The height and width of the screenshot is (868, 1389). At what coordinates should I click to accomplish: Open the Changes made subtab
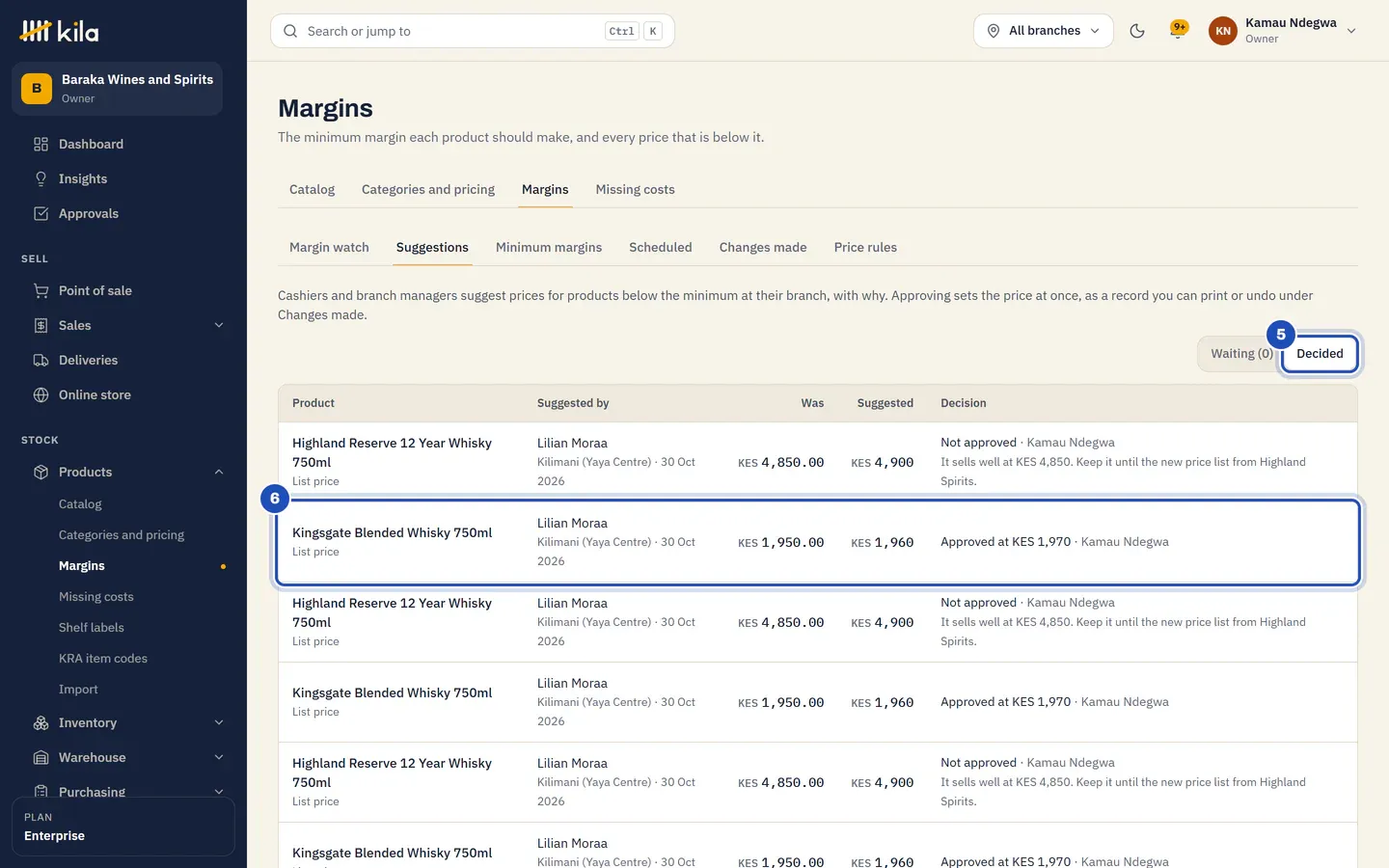763,248
